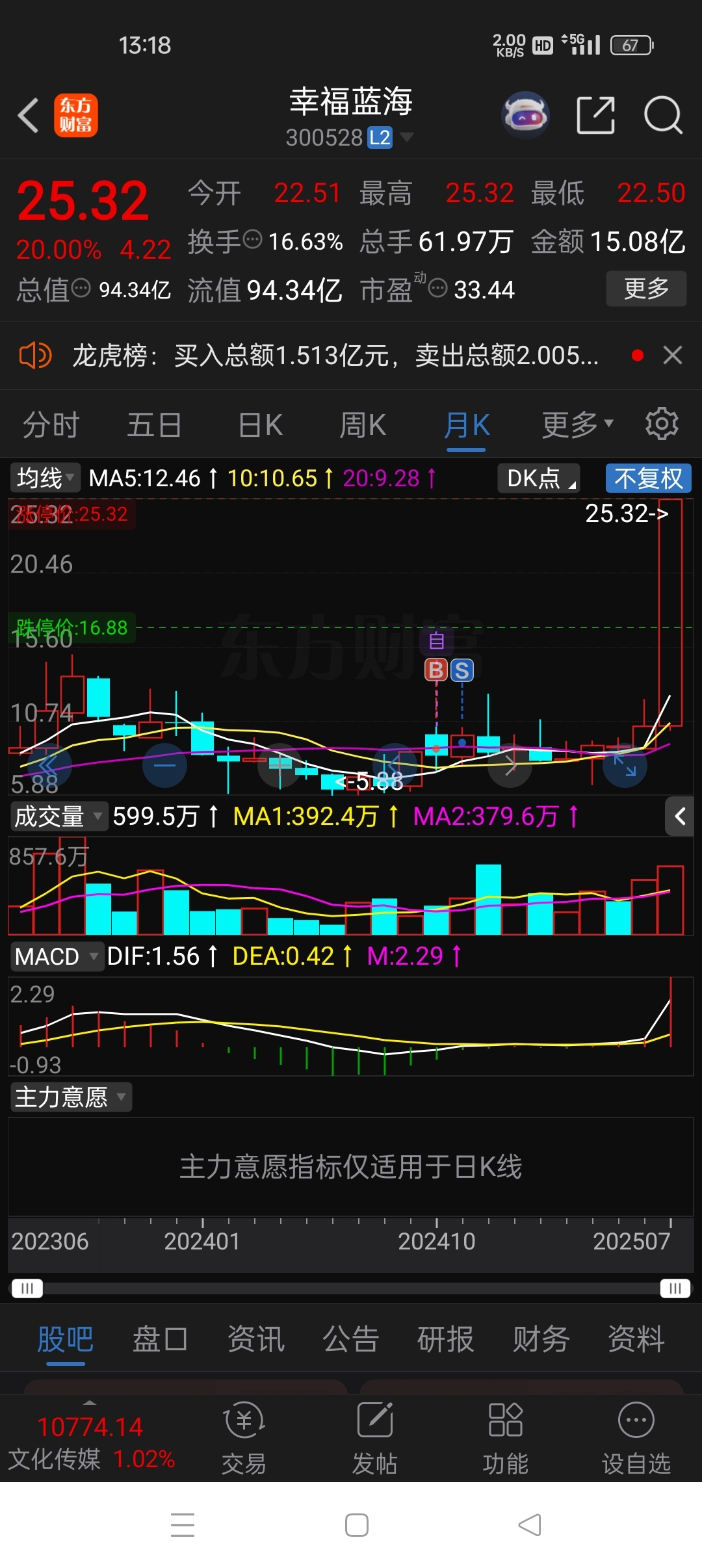Tap Android back triangle button
702x1568 pixels.
click(530, 1524)
